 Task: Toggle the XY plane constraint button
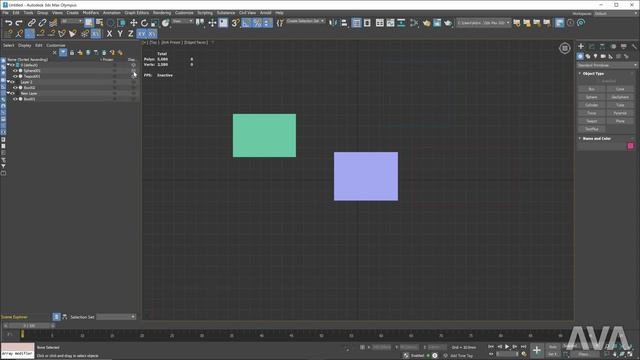[x=141, y=34]
